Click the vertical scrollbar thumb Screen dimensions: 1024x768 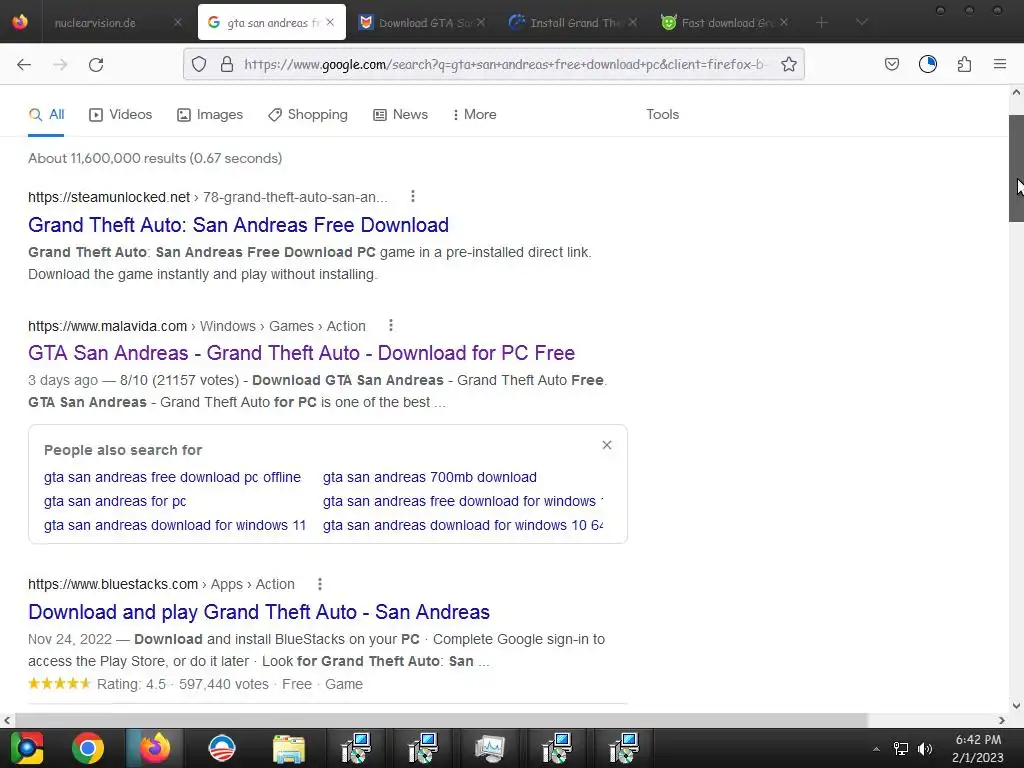[x=1016, y=168]
